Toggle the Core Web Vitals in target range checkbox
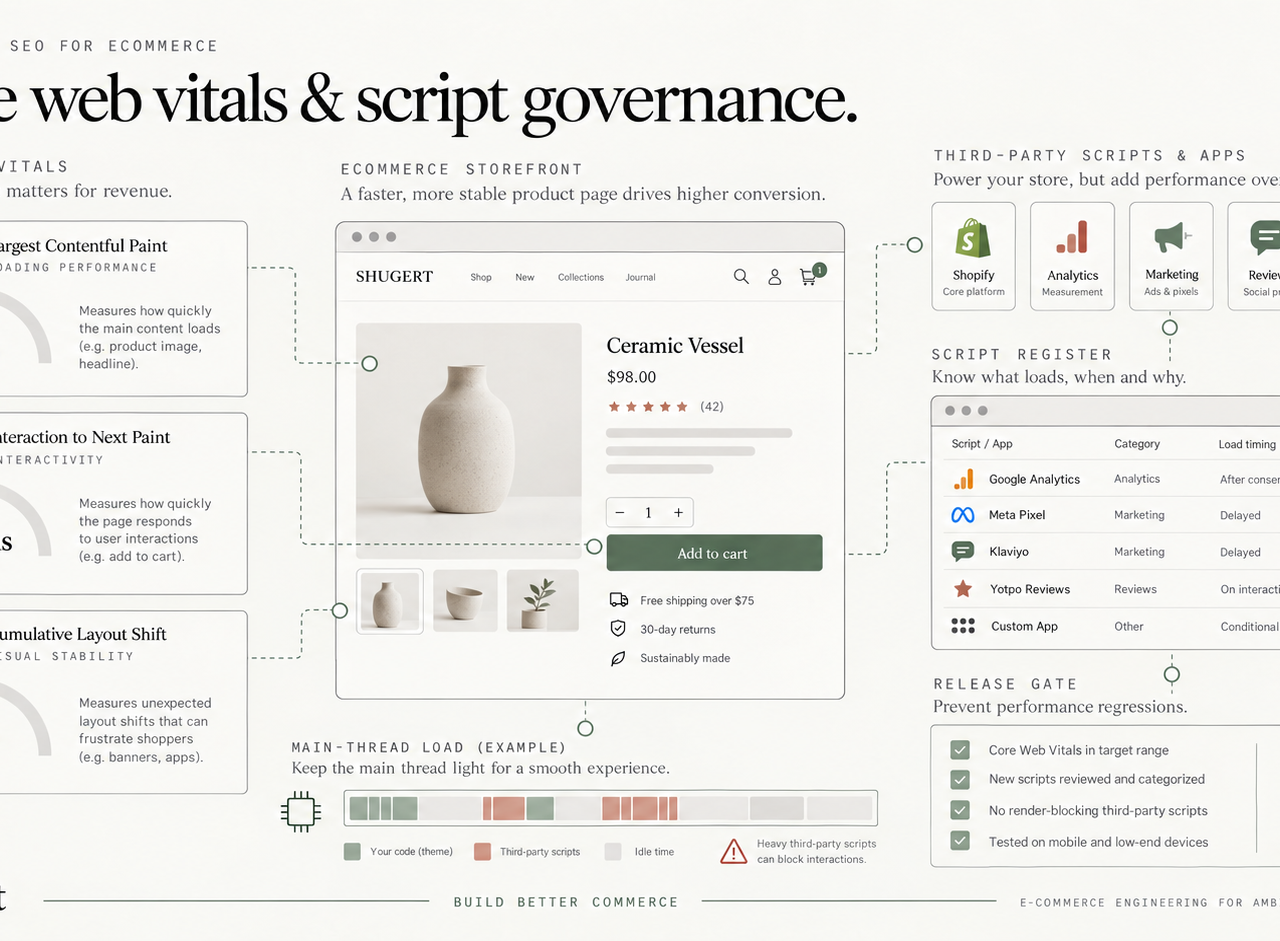Viewport: 1280px width, 941px height. [960, 750]
